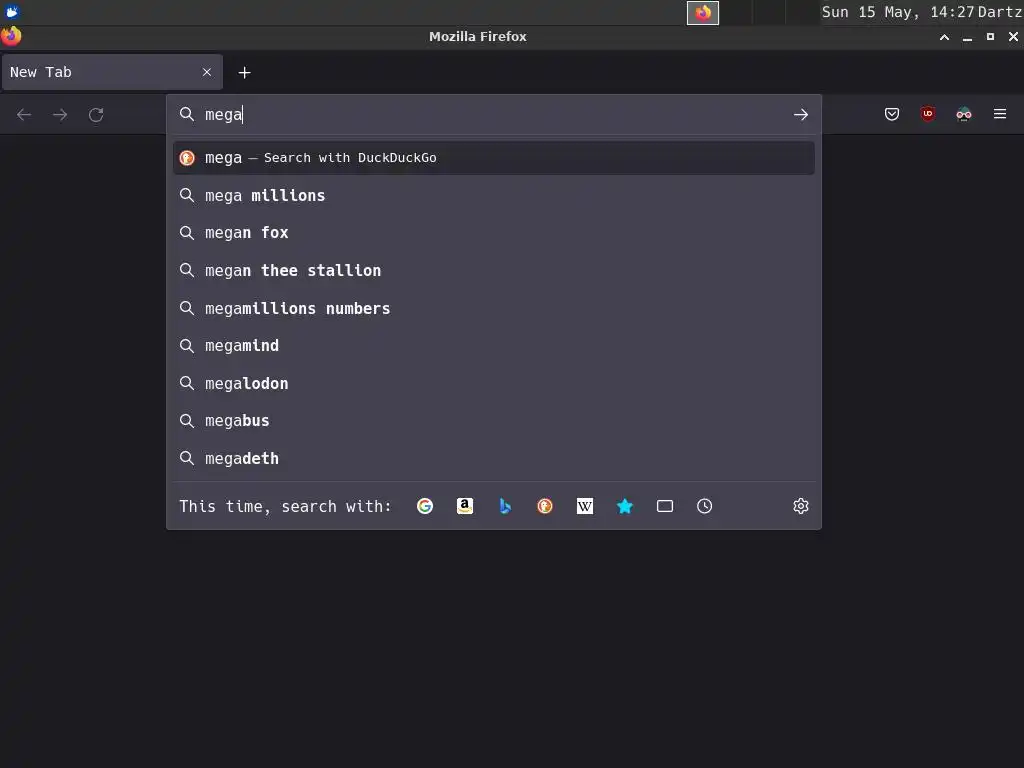This screenshot has width=1024, height=768.
Task: Open search settings gear icon
Action: 801,506
